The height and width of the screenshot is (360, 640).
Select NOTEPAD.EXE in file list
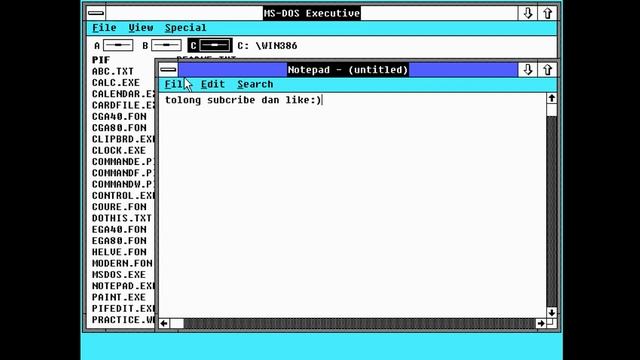123,286
